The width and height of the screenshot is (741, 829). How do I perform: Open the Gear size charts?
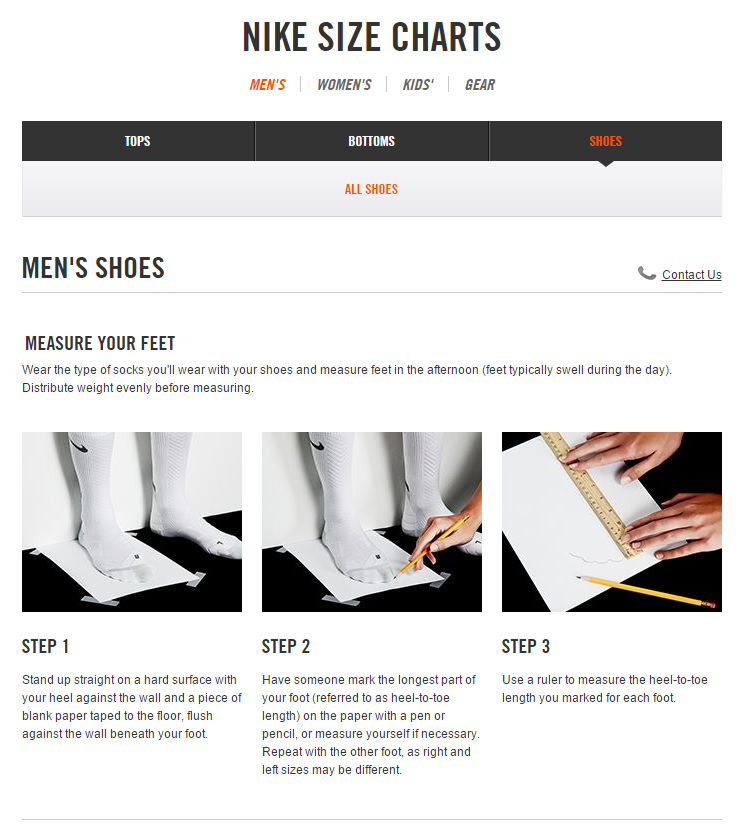[480, 85]
